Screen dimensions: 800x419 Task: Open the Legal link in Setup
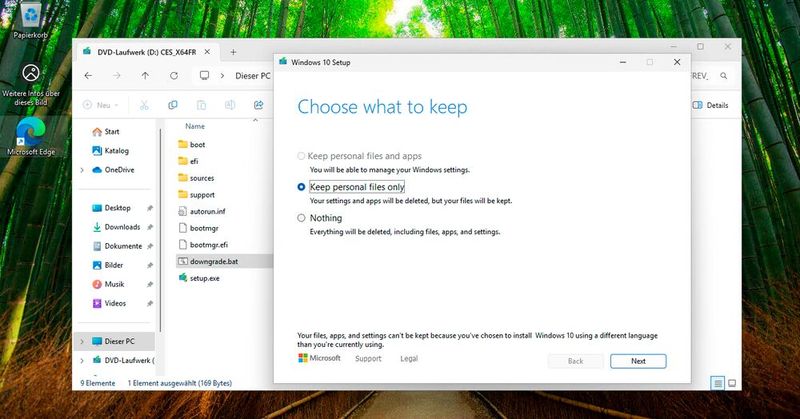click(x=409, y=359)
